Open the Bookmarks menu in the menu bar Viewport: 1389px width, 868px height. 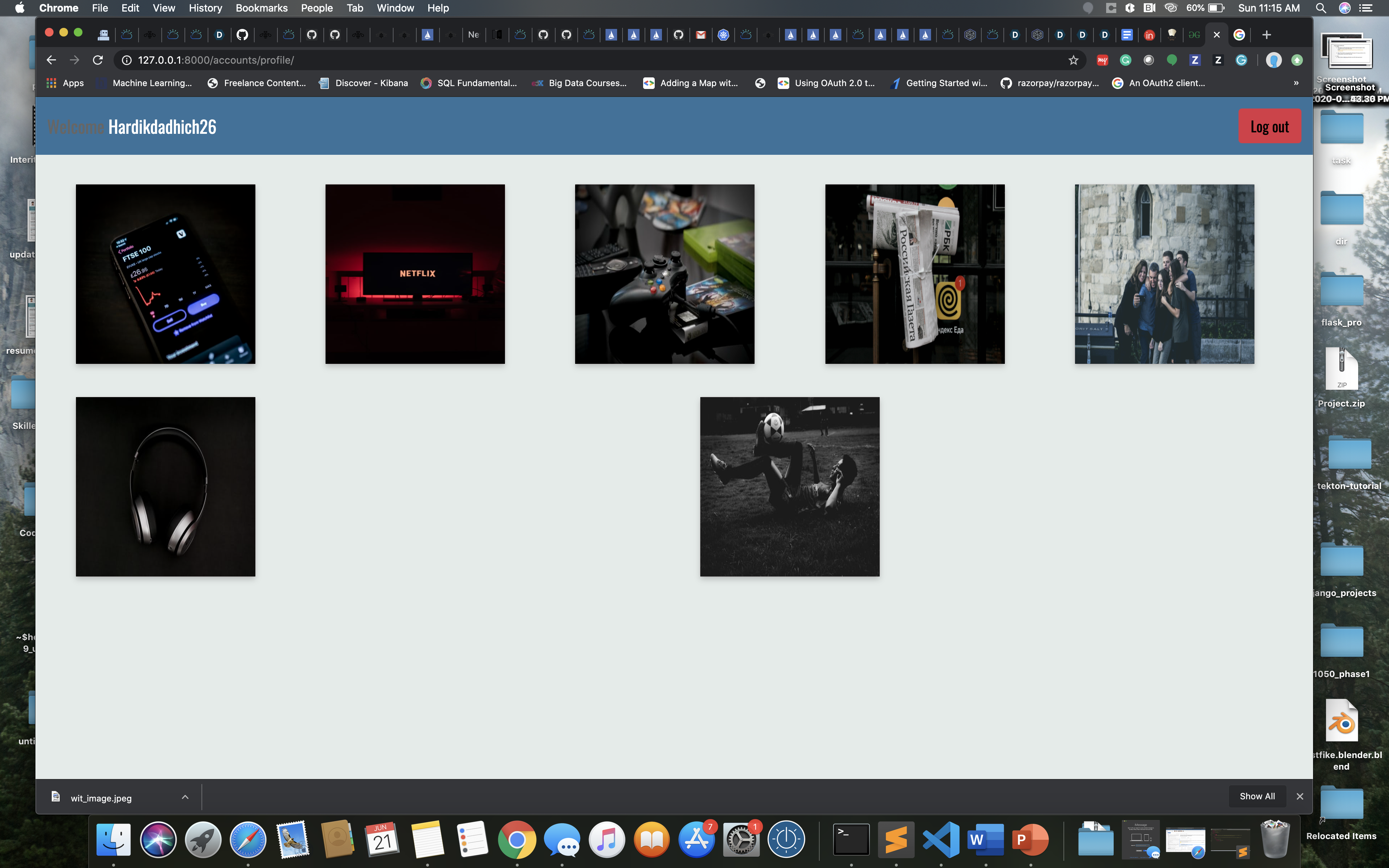point(261,8)
